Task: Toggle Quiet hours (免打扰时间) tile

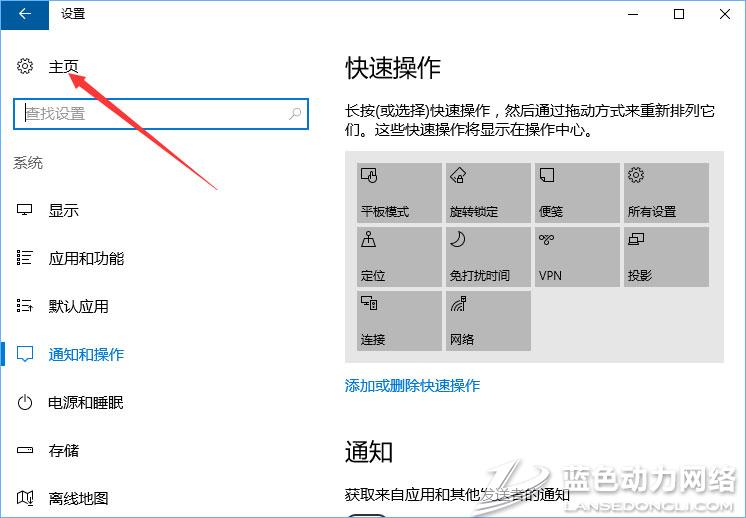Action: point(487,257)
